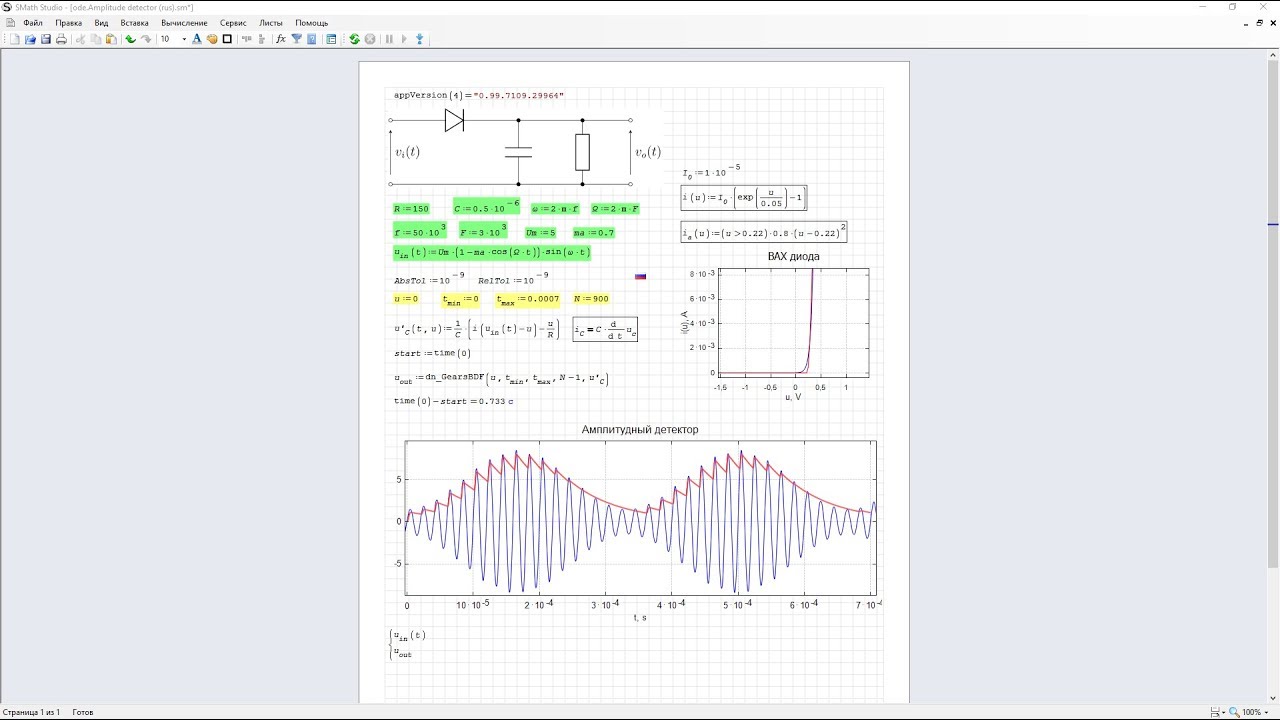1280x720 pixels.
Task: Undo the last action with the green arrow
Action: pos(130,39)
